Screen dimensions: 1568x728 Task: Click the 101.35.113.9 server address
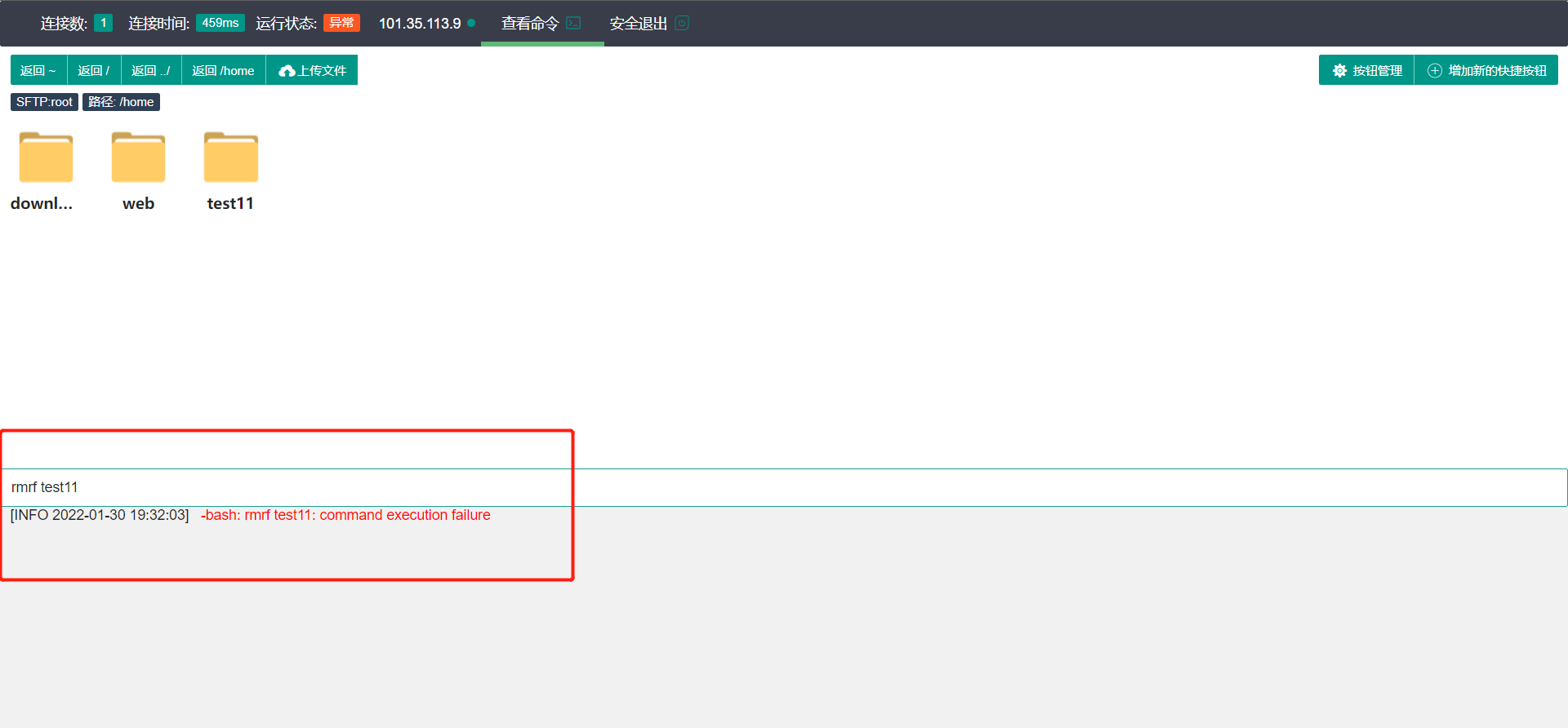(420, 24)
